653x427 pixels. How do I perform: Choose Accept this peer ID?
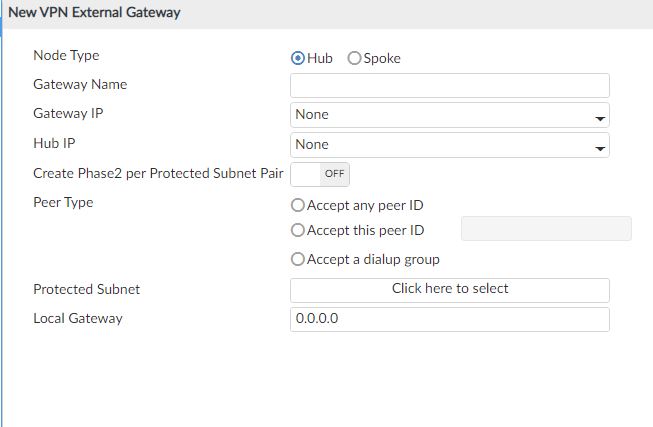pyautogui.click(x=297, y=231)
